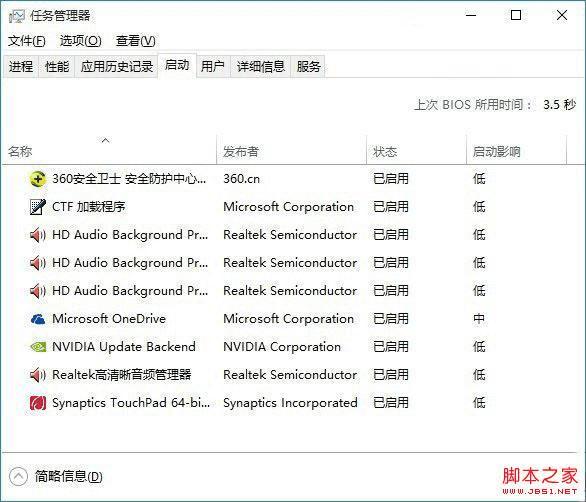Select the Realtek高清晰音频管理器 entry name
Image resolution: width=586 pixels, height=502 pixels.
tap(121, 375)
